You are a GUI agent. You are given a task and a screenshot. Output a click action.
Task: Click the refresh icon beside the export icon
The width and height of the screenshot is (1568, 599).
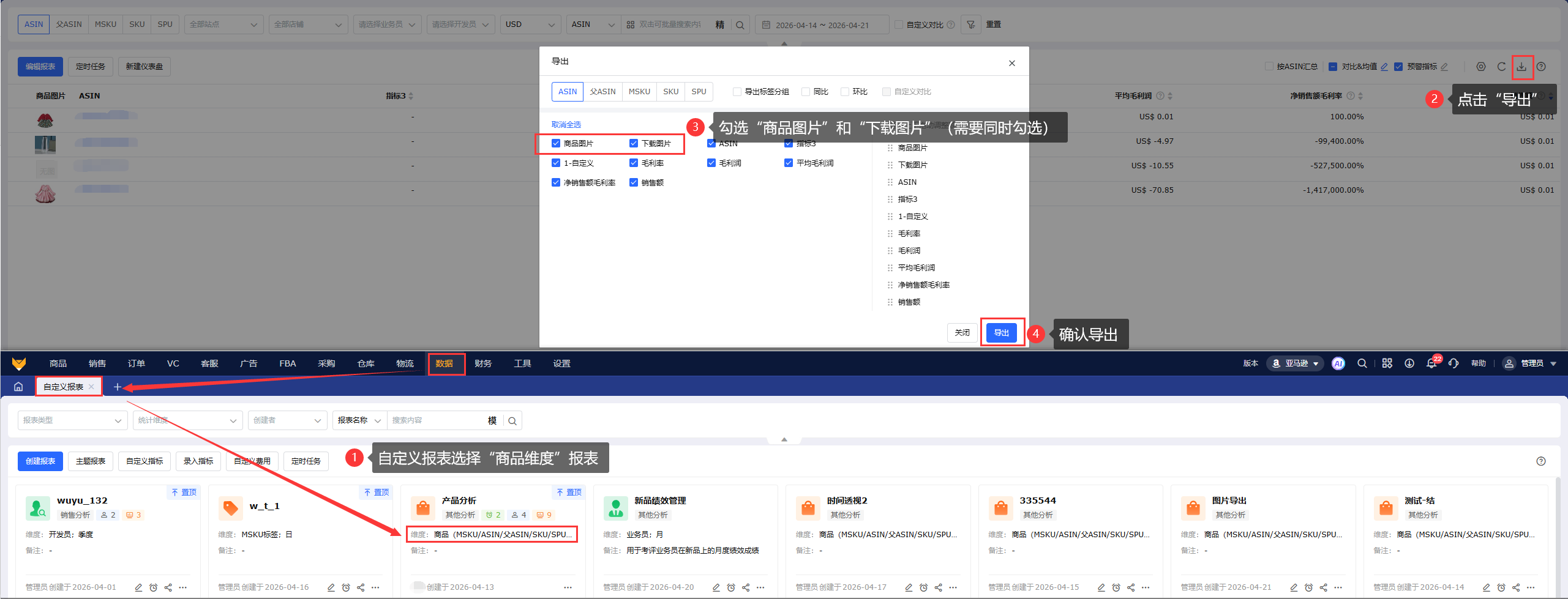(x=1501, y=67)
